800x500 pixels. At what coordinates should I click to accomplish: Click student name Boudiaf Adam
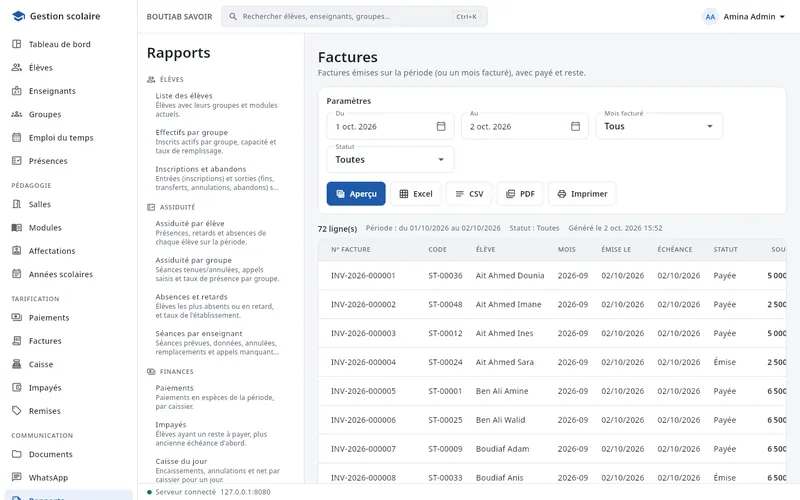pyautogui.click(x=503, y=449)
